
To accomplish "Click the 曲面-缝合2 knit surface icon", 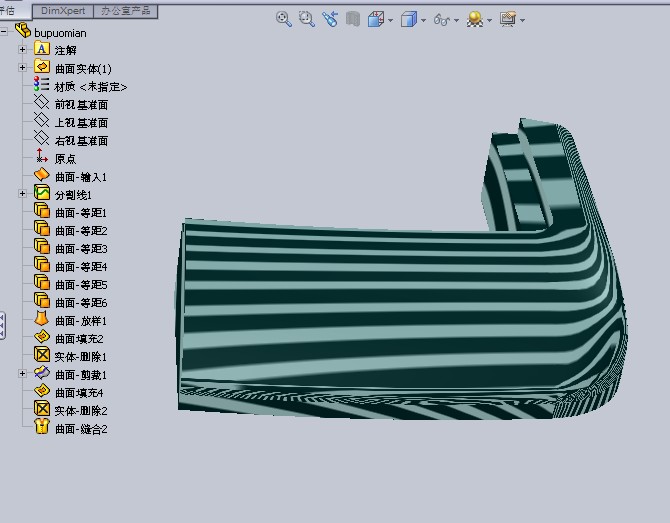I will tap(42, 426).
